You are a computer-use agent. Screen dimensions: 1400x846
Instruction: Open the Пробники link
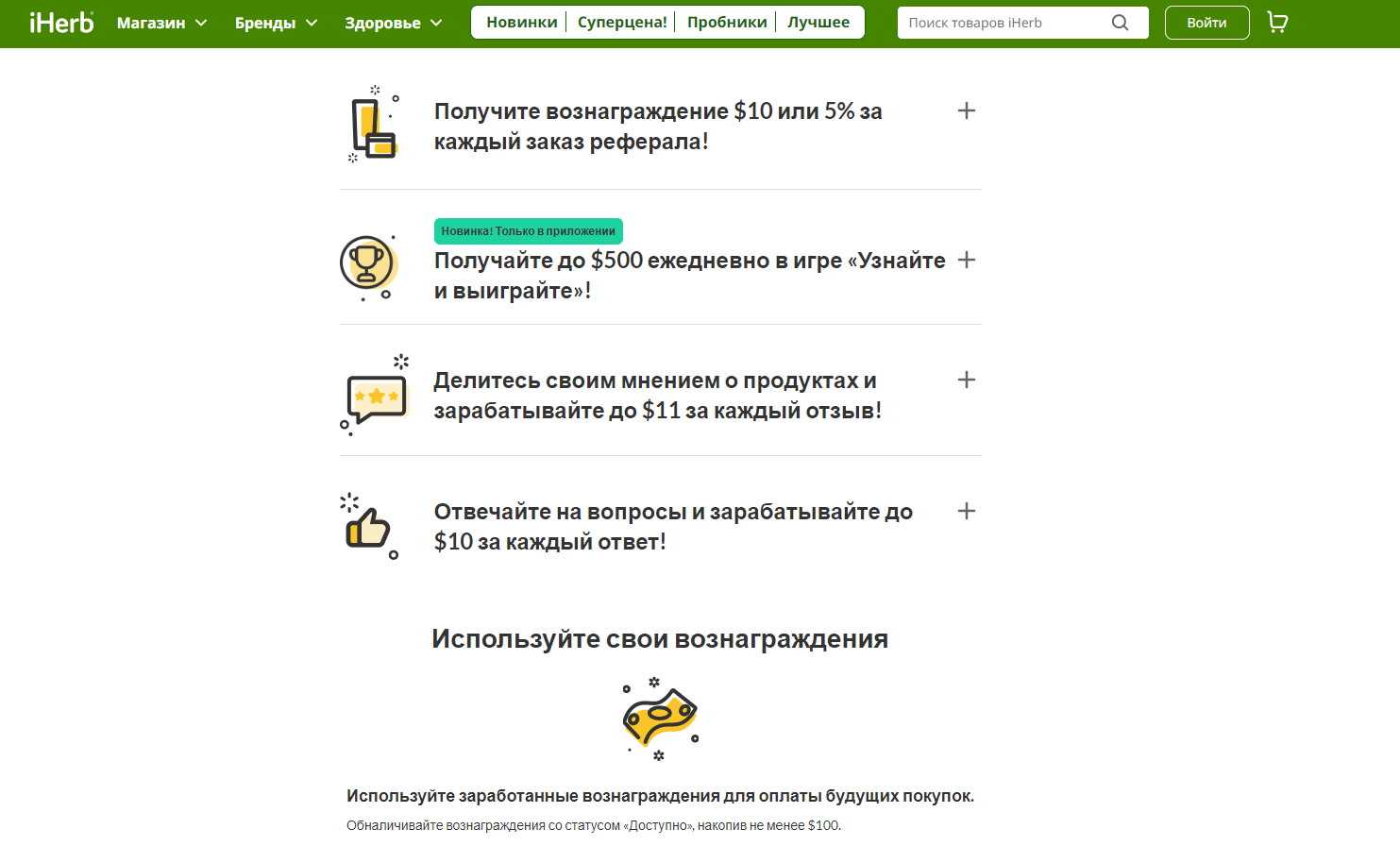tap(727, 23)
